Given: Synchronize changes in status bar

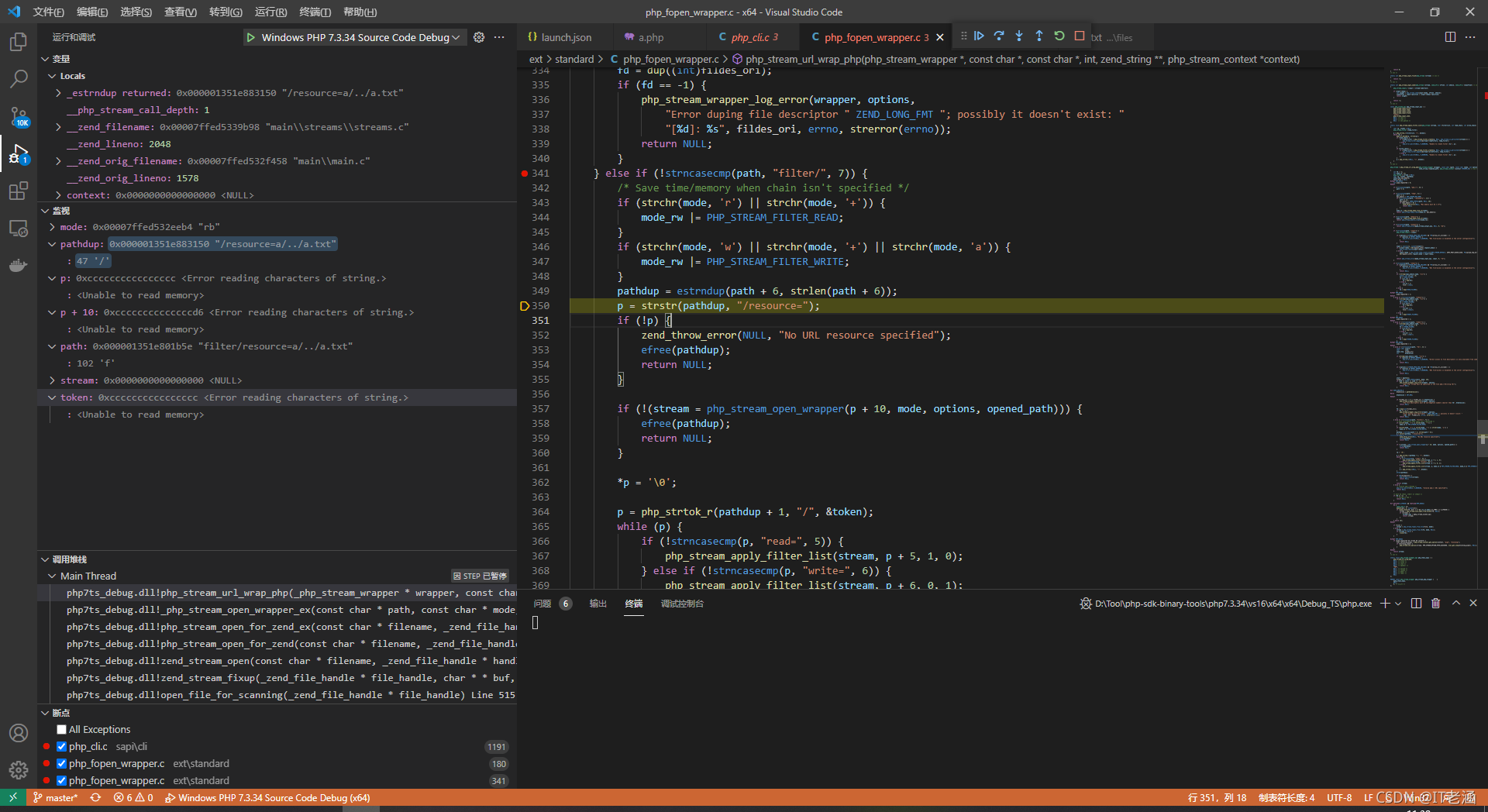Looking at the screenshot, I should tap(95, 798).
